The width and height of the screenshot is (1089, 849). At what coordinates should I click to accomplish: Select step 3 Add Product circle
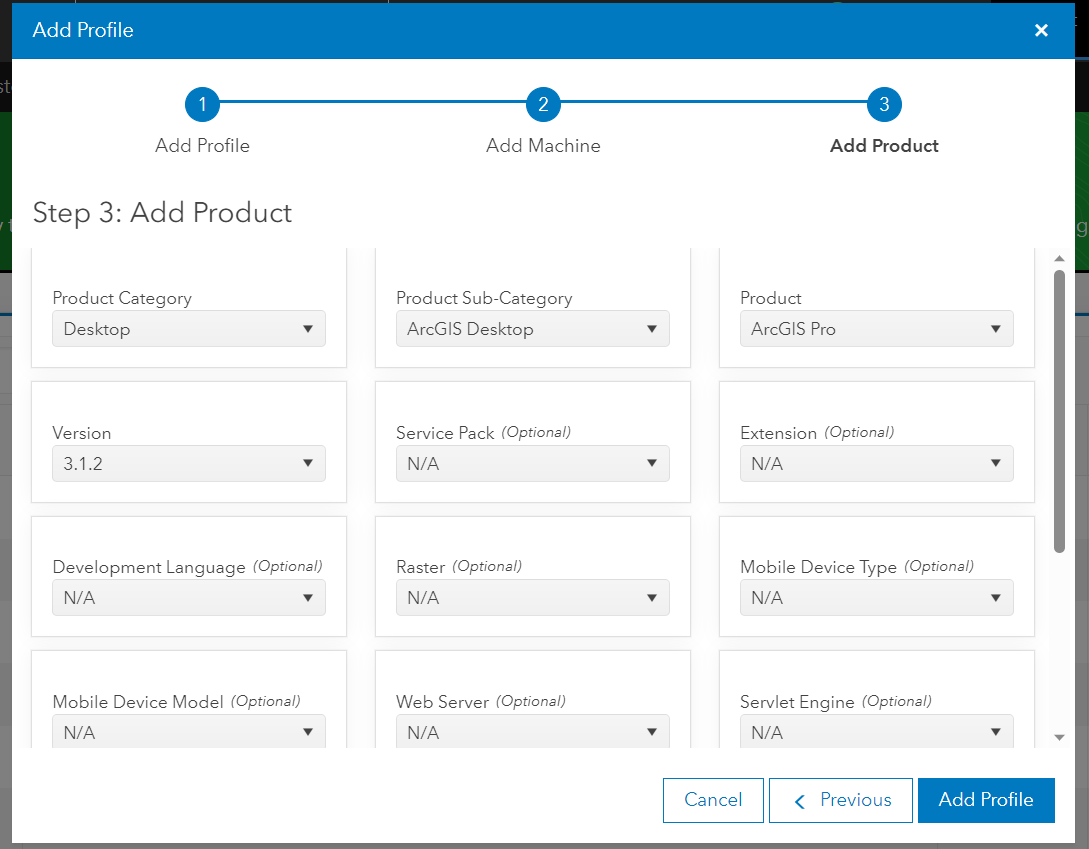point(884,104)
